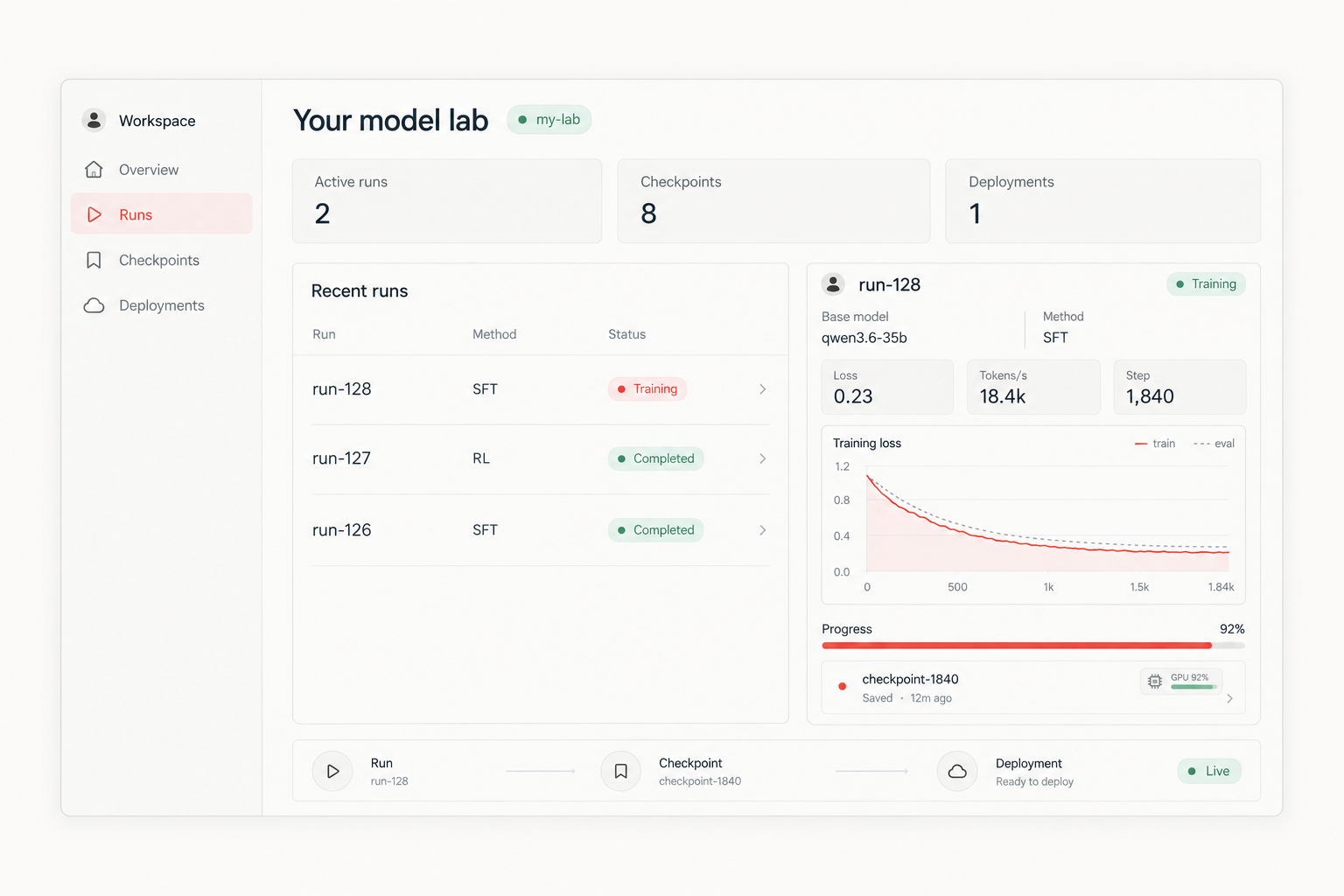Click the my-lab workspace badge
Screen dimensions: 1344x896
pos(549,120)
